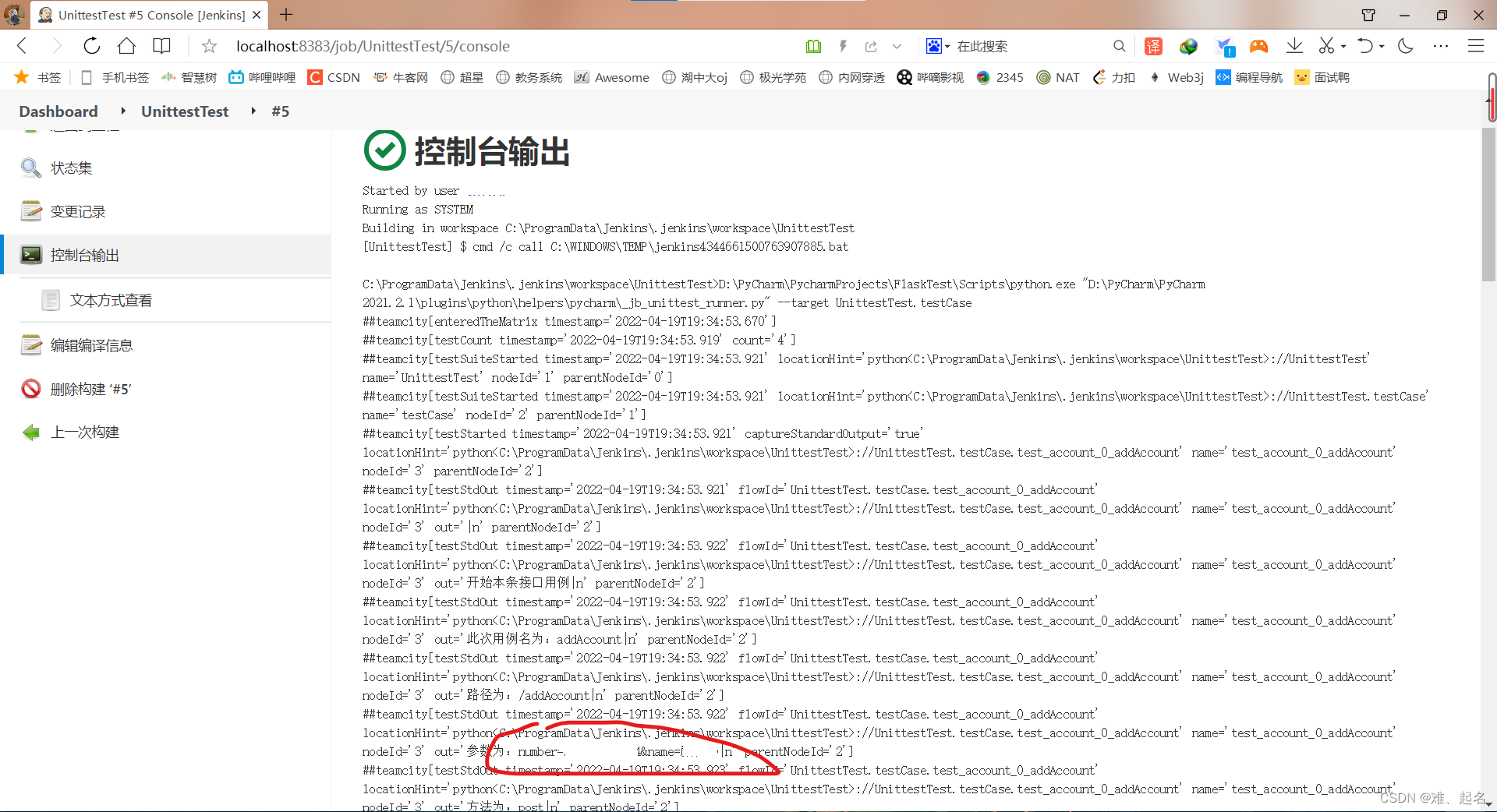The height and width of the screenshot is (812, 1497).
Task: Open the 湖中大oj bookmark
Action: click(695, 77)
